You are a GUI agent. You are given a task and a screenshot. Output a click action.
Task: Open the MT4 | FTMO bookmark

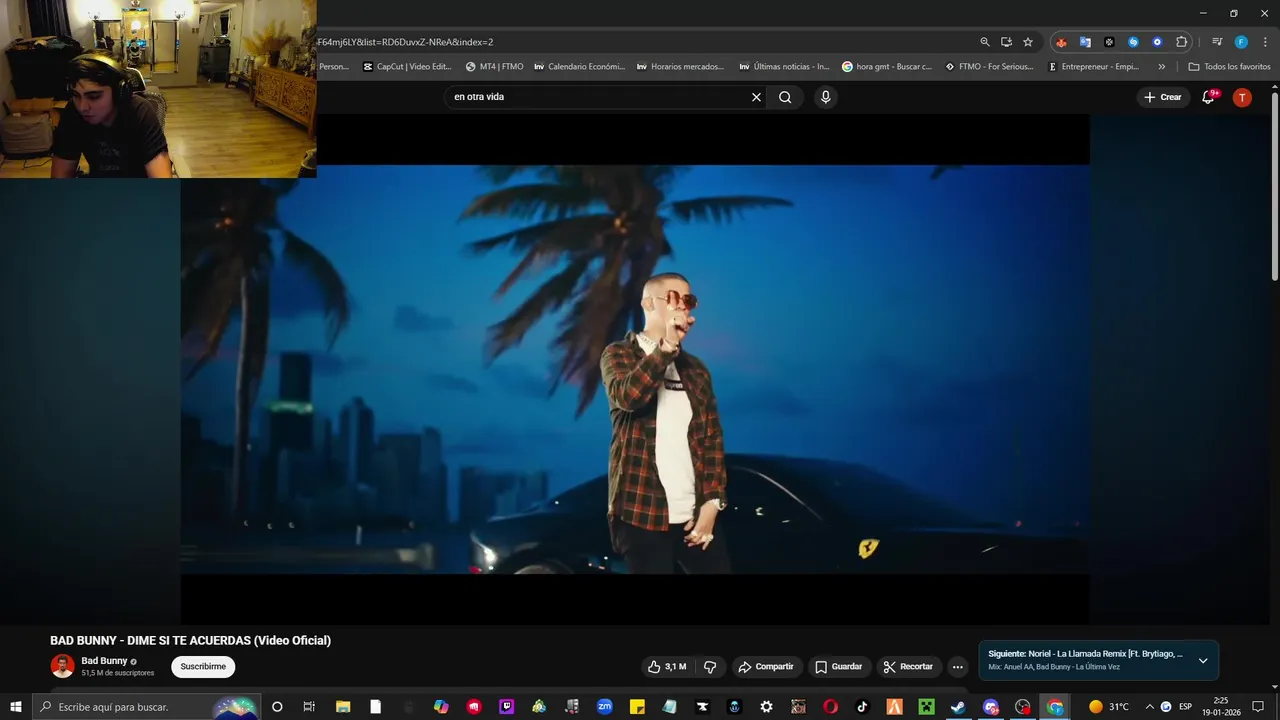pos(494,67)
